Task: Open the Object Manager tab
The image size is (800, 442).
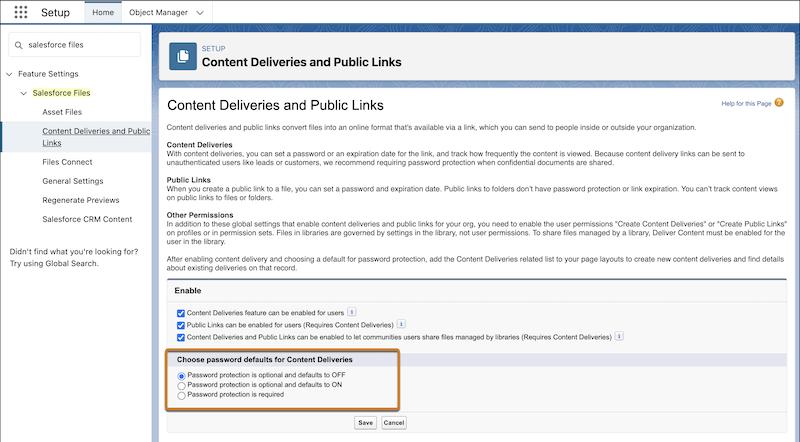Action: [x=158, y=13]
